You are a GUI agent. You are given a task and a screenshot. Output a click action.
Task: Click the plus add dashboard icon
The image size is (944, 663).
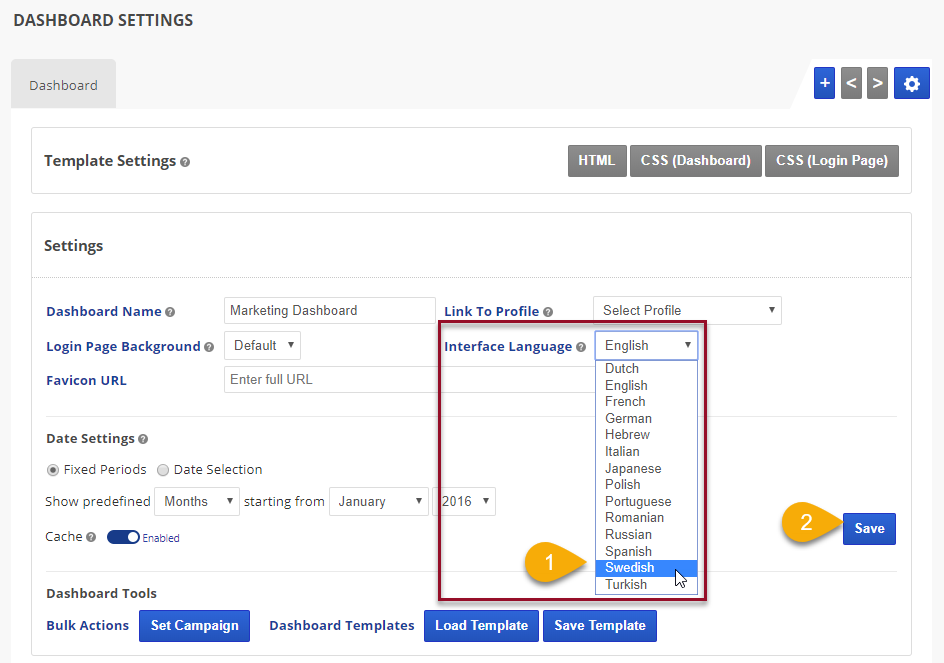pos(824,84)
